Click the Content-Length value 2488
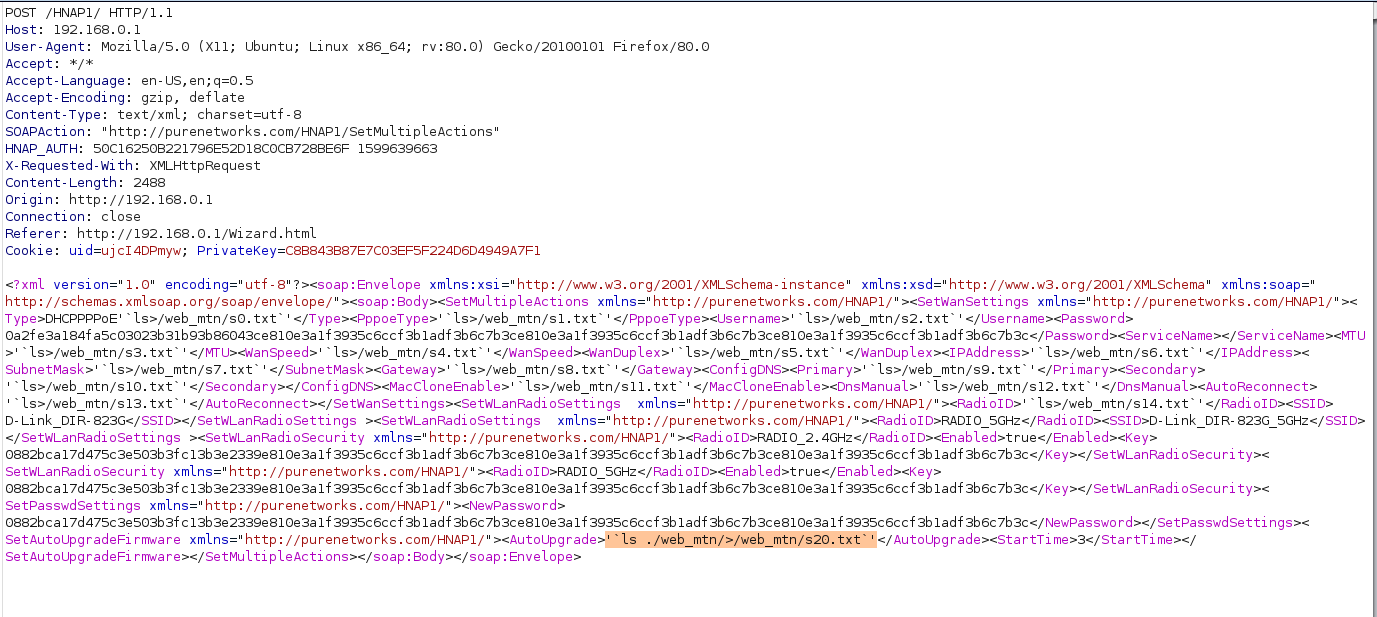Viewport: 1377px width, 617px height. [149, 182]
